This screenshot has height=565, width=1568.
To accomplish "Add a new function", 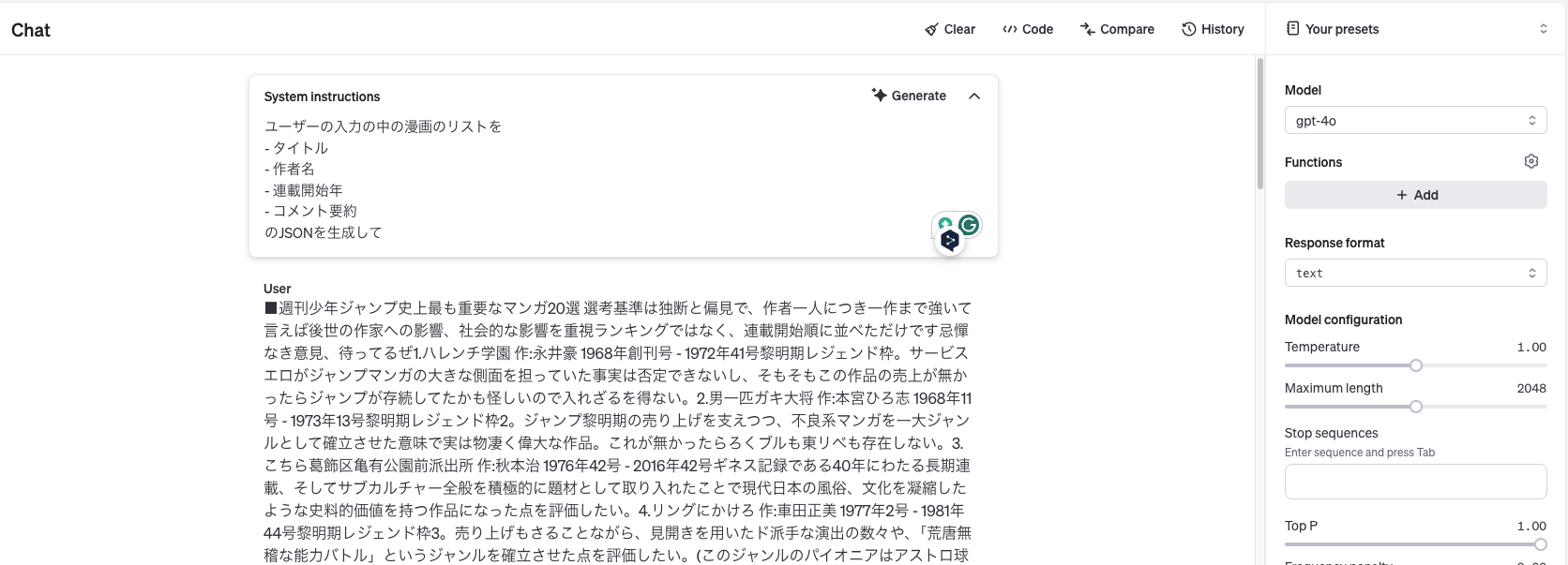I will (x=1415, y=195).
